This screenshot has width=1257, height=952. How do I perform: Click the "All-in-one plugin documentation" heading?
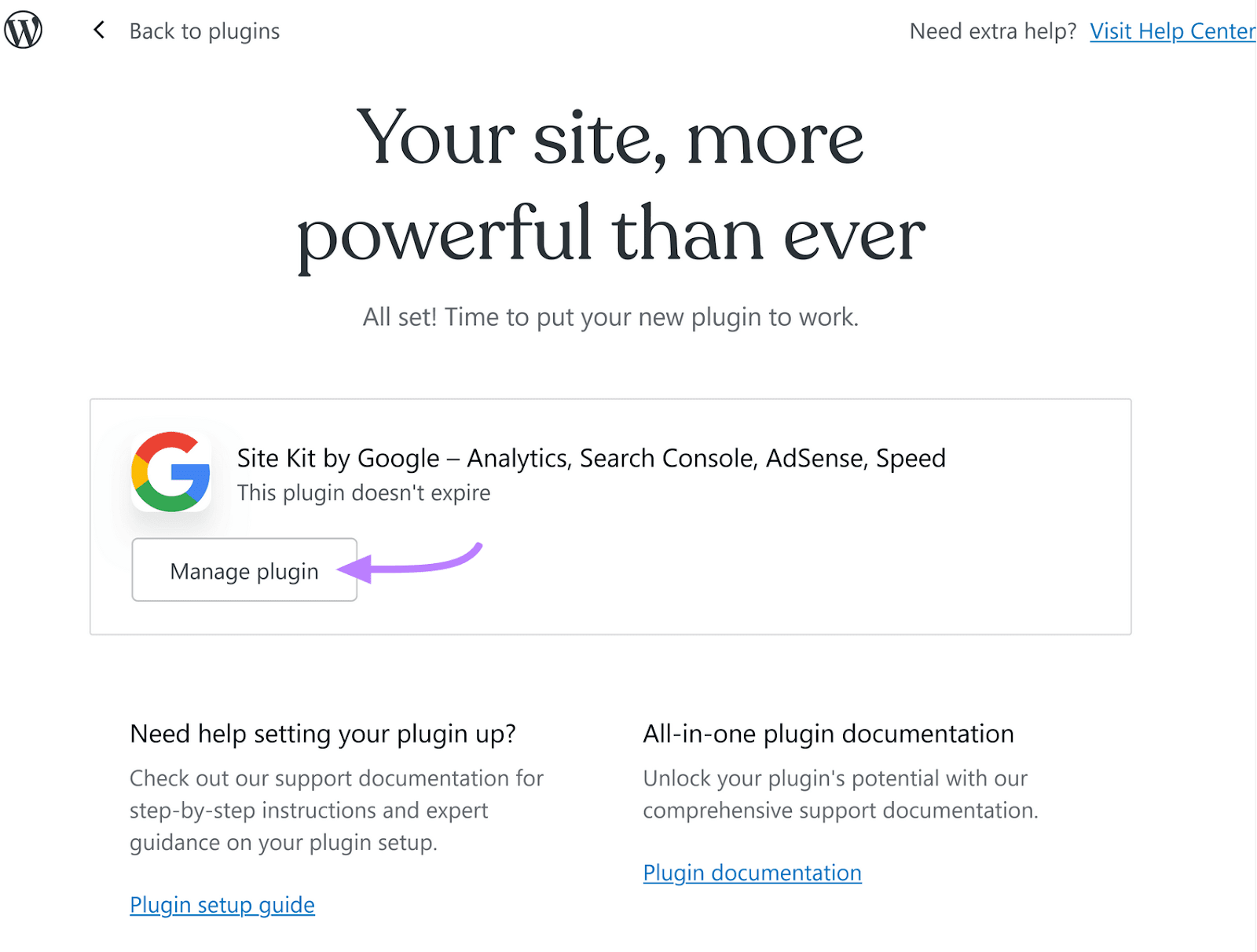click(828, 734)
